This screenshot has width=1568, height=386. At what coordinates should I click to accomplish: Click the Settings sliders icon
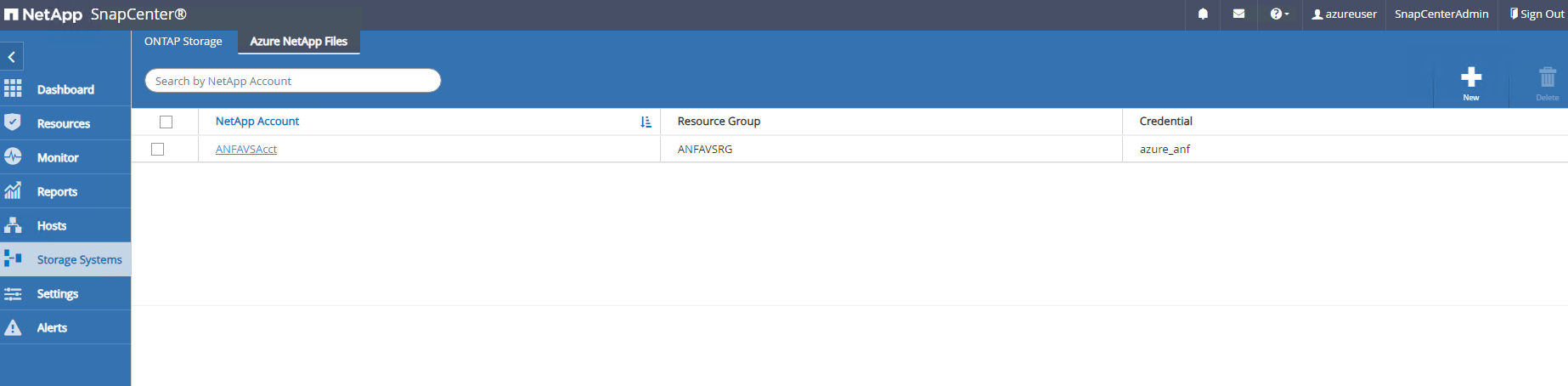[13, 293]
